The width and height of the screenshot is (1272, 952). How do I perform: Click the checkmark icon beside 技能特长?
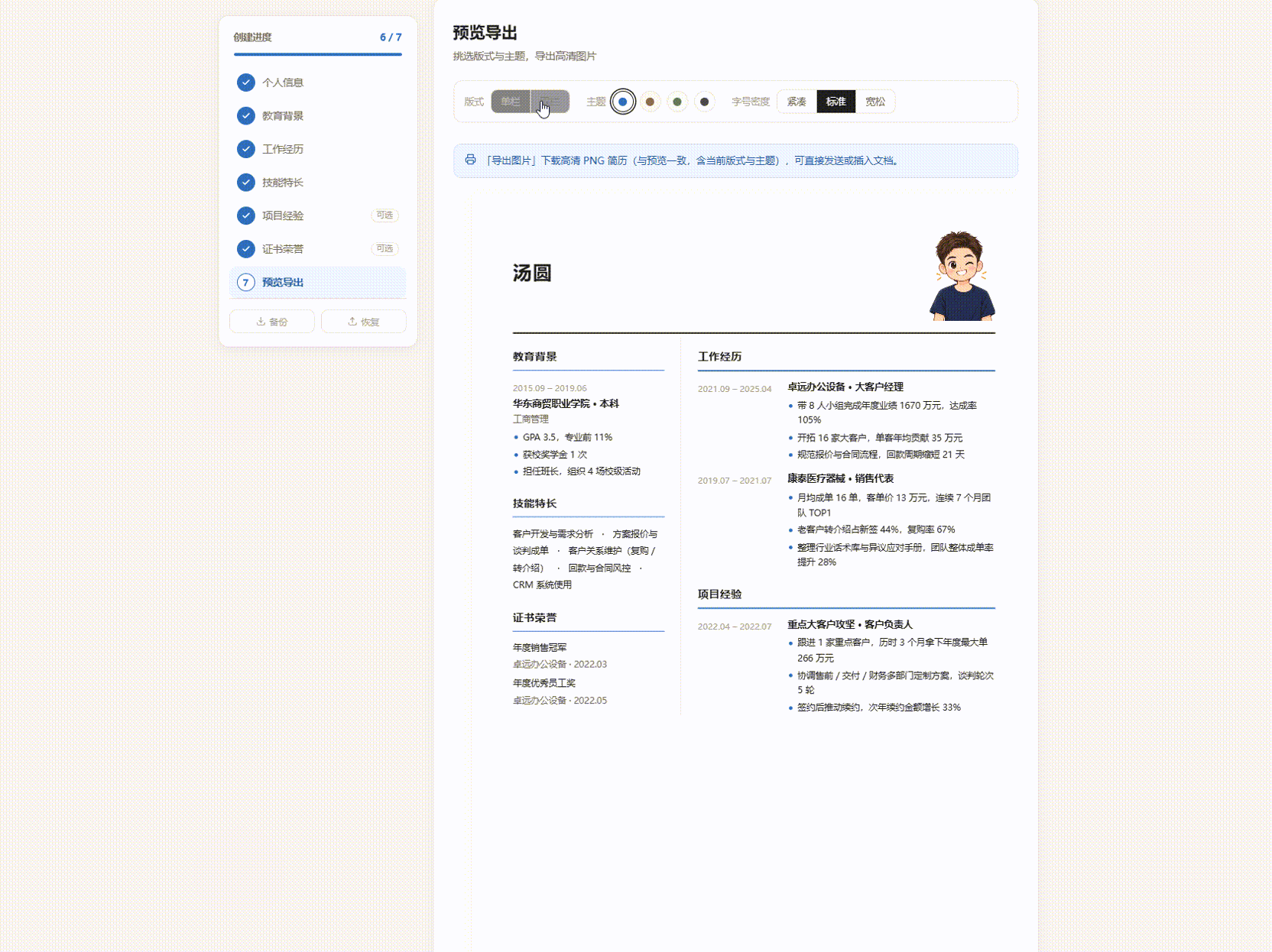[x=245, y=182]
